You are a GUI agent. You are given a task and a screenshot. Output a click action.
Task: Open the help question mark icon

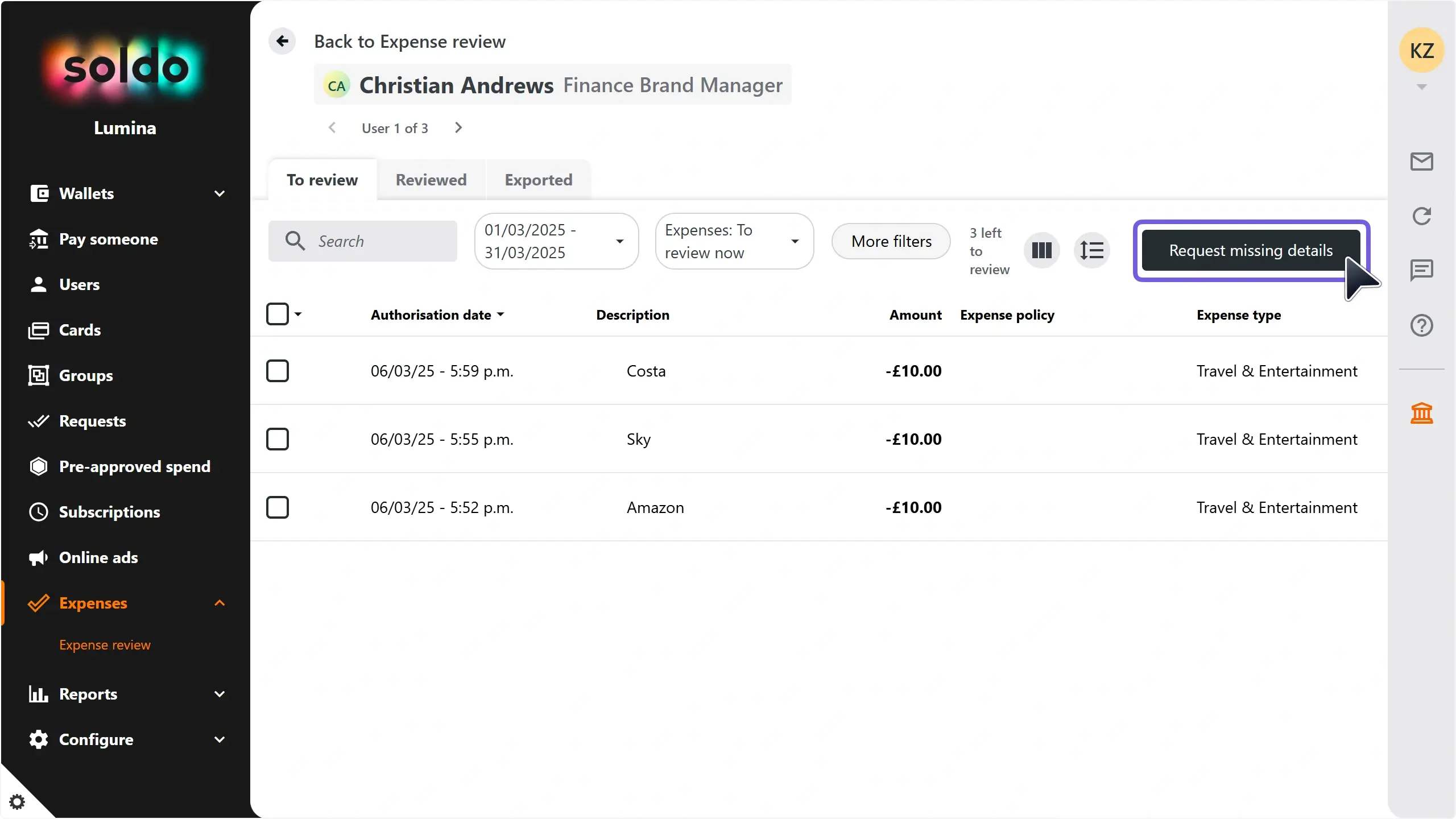pyautogui.click(x=1422, y=325)
